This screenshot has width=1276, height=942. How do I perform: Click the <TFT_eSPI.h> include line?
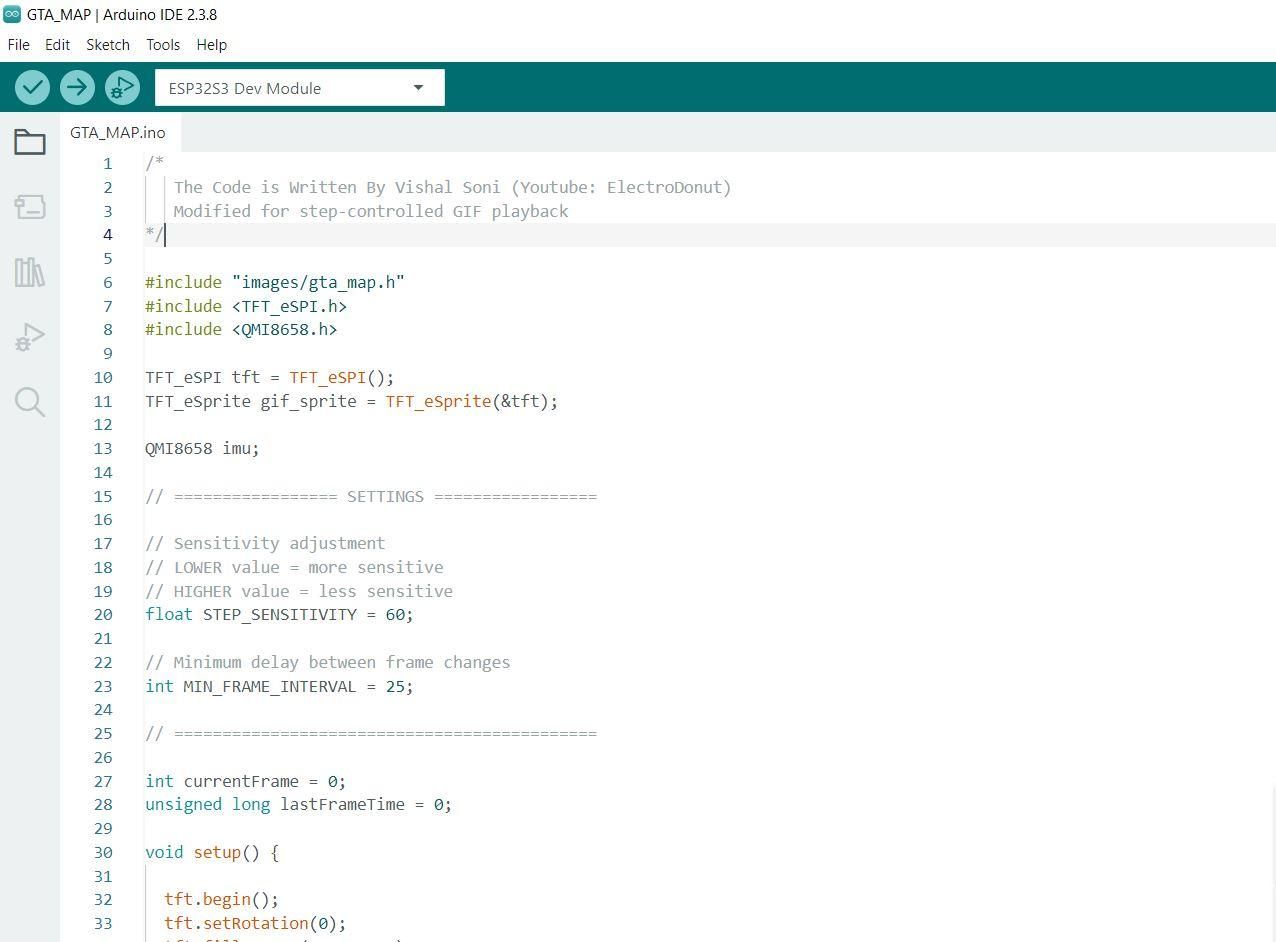246,306
